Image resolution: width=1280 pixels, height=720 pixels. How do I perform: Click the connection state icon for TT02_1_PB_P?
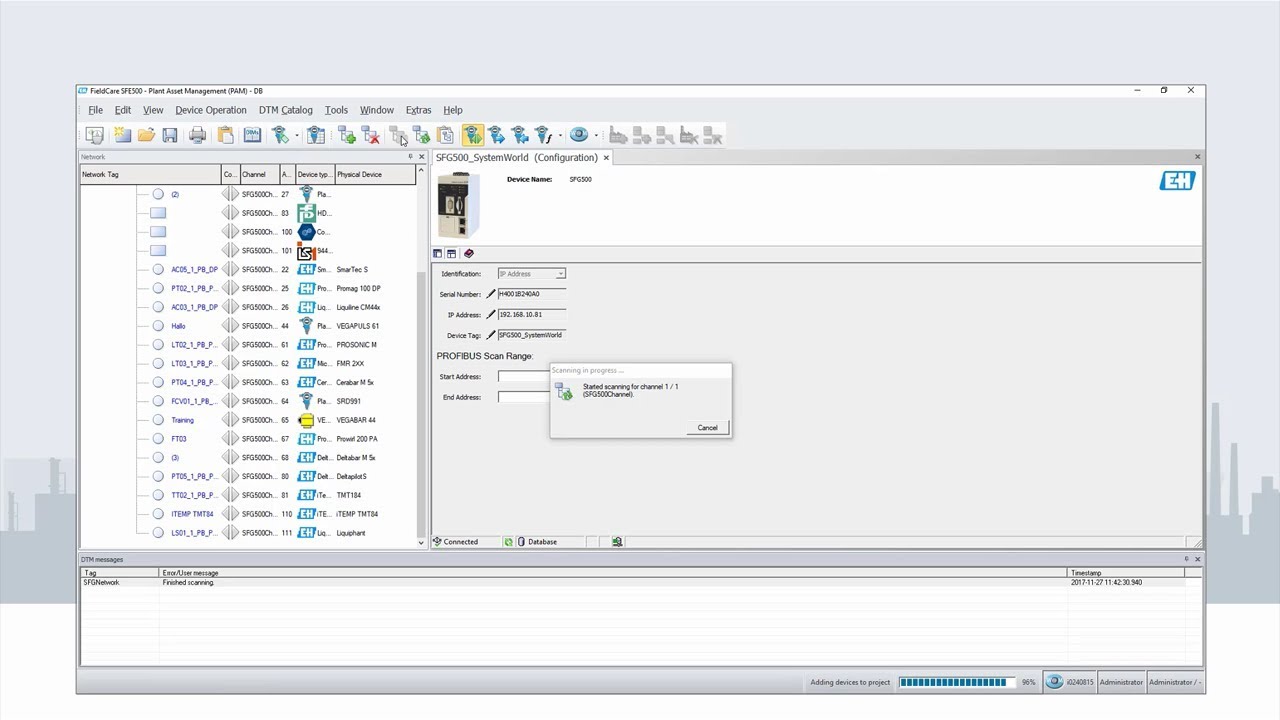click(230, 495)
